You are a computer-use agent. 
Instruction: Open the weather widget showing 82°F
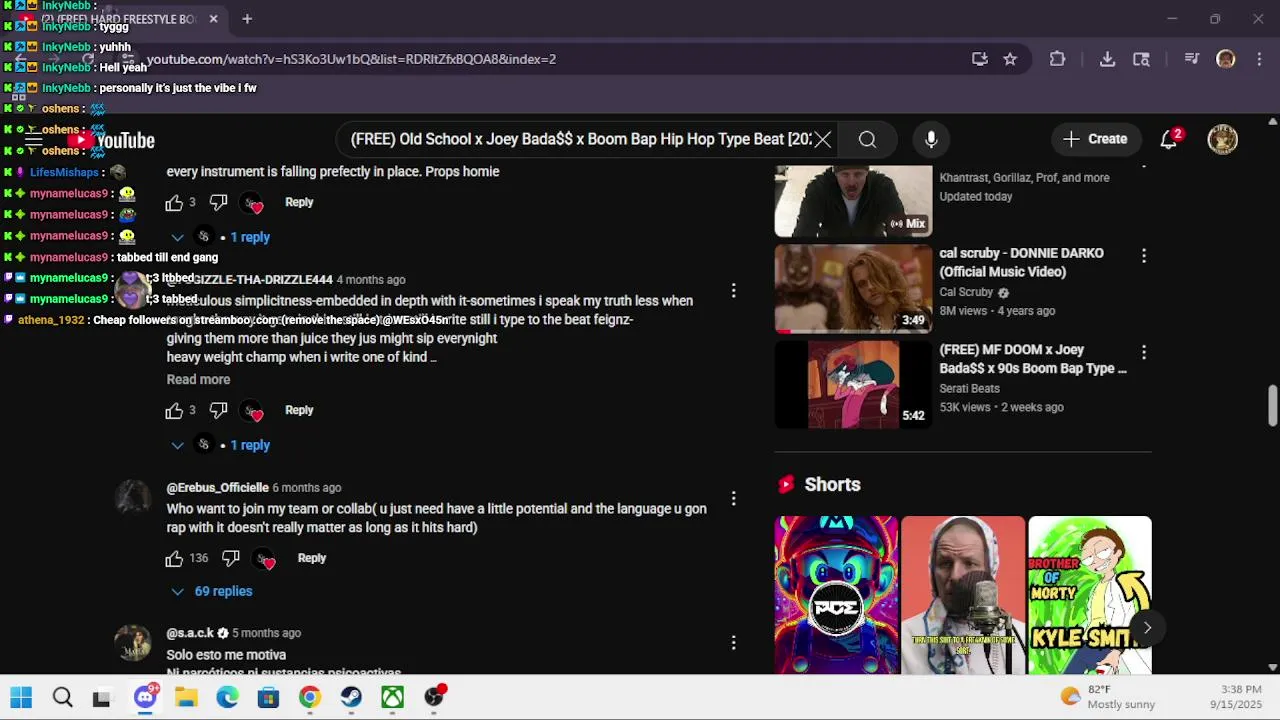tap(1108, 697)
